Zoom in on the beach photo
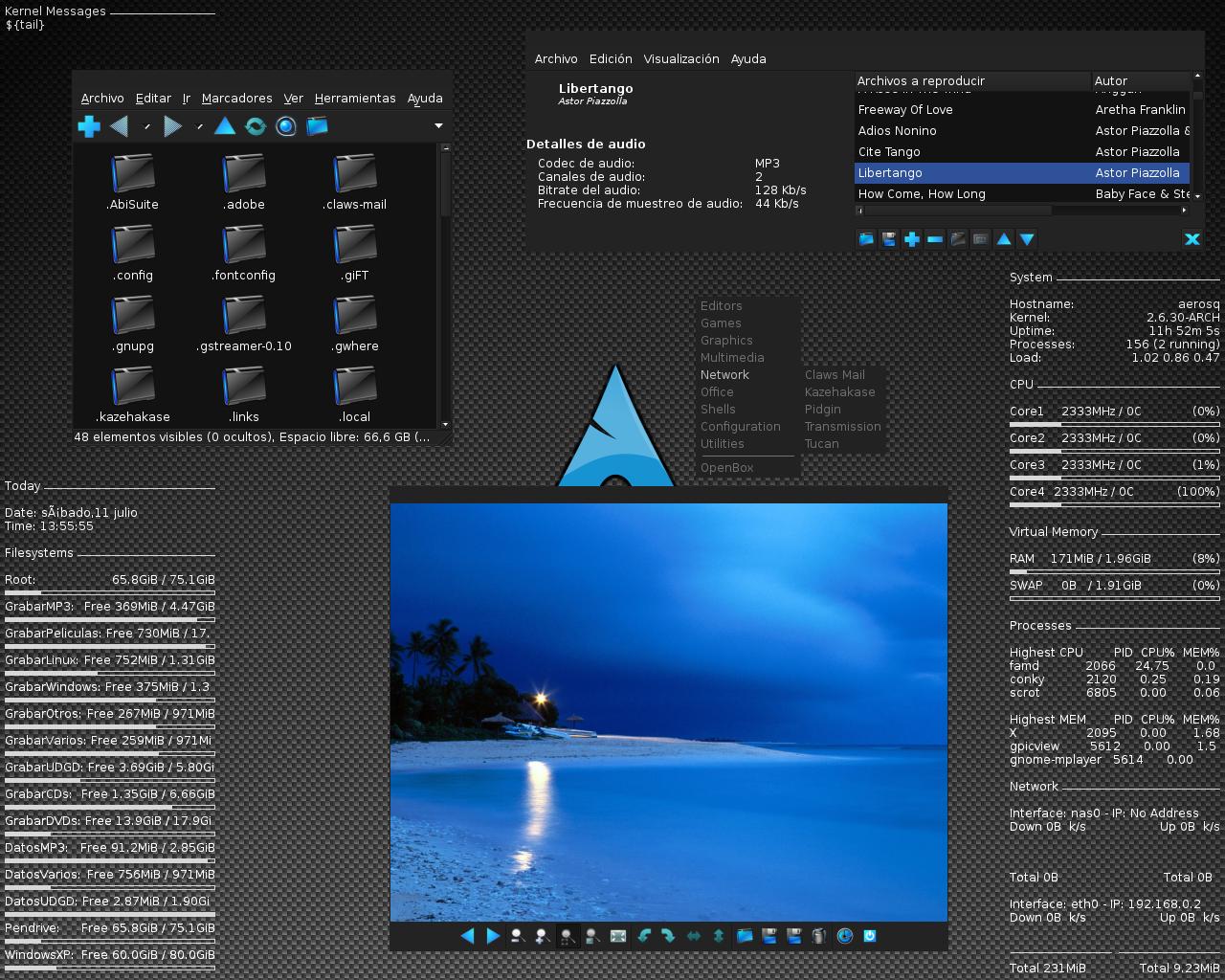Image resolution: width=1225 pixels, height=980 pixels. tap(542, 935)
